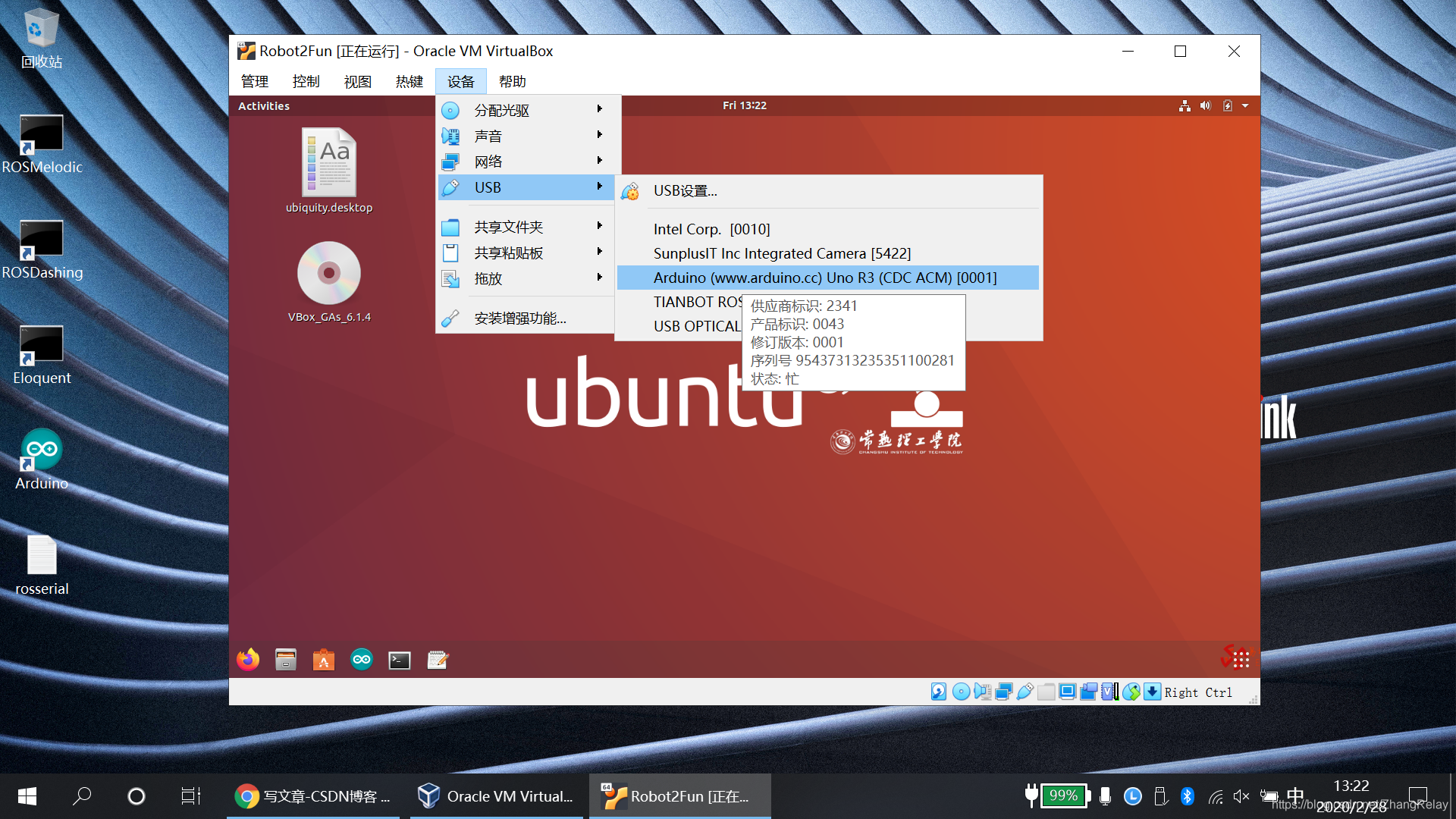
Task: Open Windows taskbar search
Action: [82, 796]
